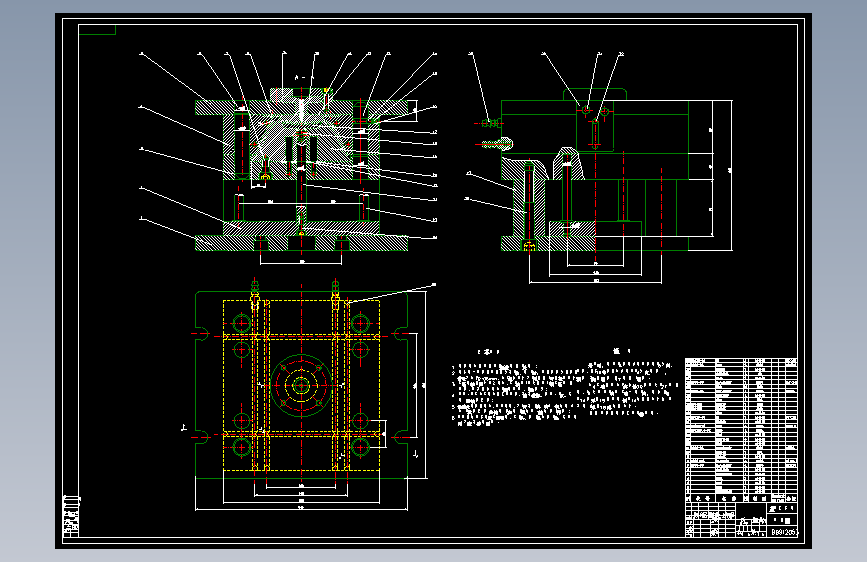Click the unnumbered notes paragraph beside the requirements
Image resolution: width=867 pixels, height=562 pixels.
click(x=630, y=388)
